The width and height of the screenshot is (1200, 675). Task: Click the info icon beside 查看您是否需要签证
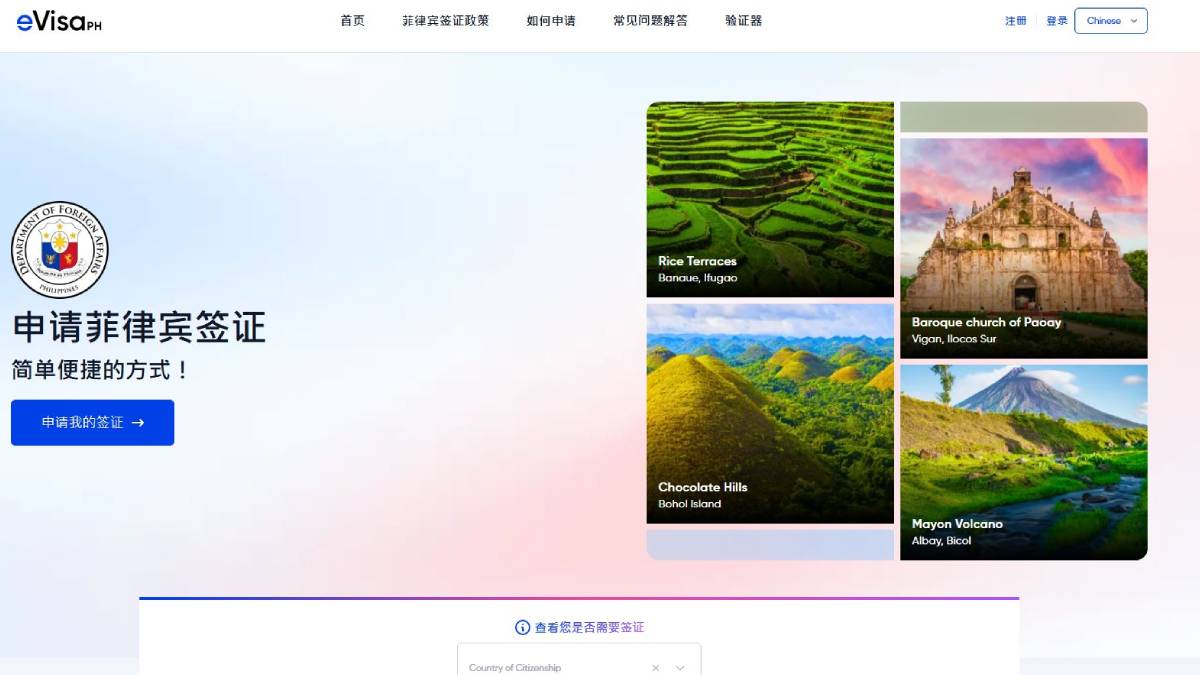(x=522, y=627)
